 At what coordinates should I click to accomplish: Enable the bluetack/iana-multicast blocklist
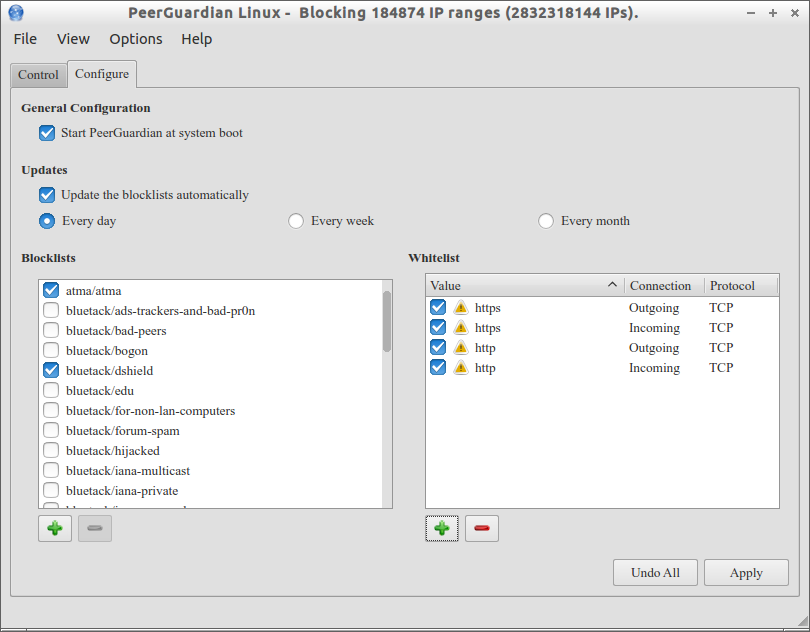pyautogui.click(x=51, y=470)
